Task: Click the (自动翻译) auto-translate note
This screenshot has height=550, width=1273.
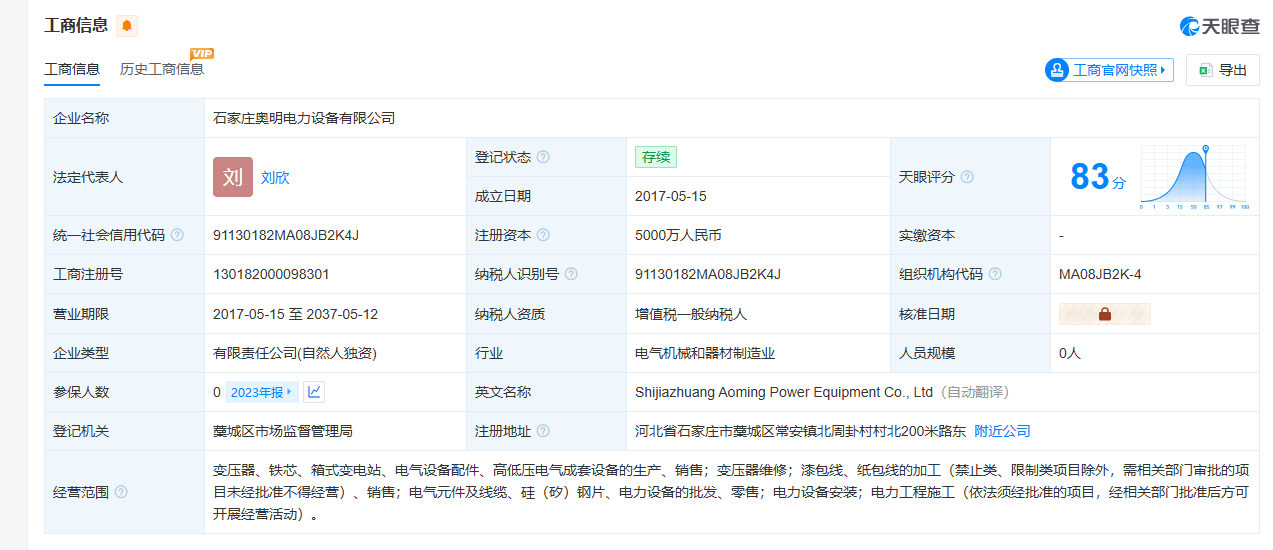Action: tap(975, 392)
